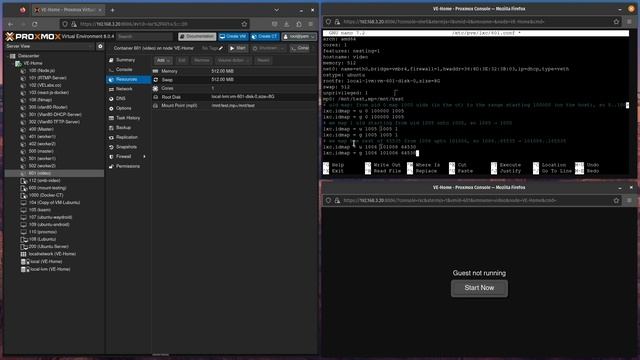Click the Start container button

coord(238,48)
